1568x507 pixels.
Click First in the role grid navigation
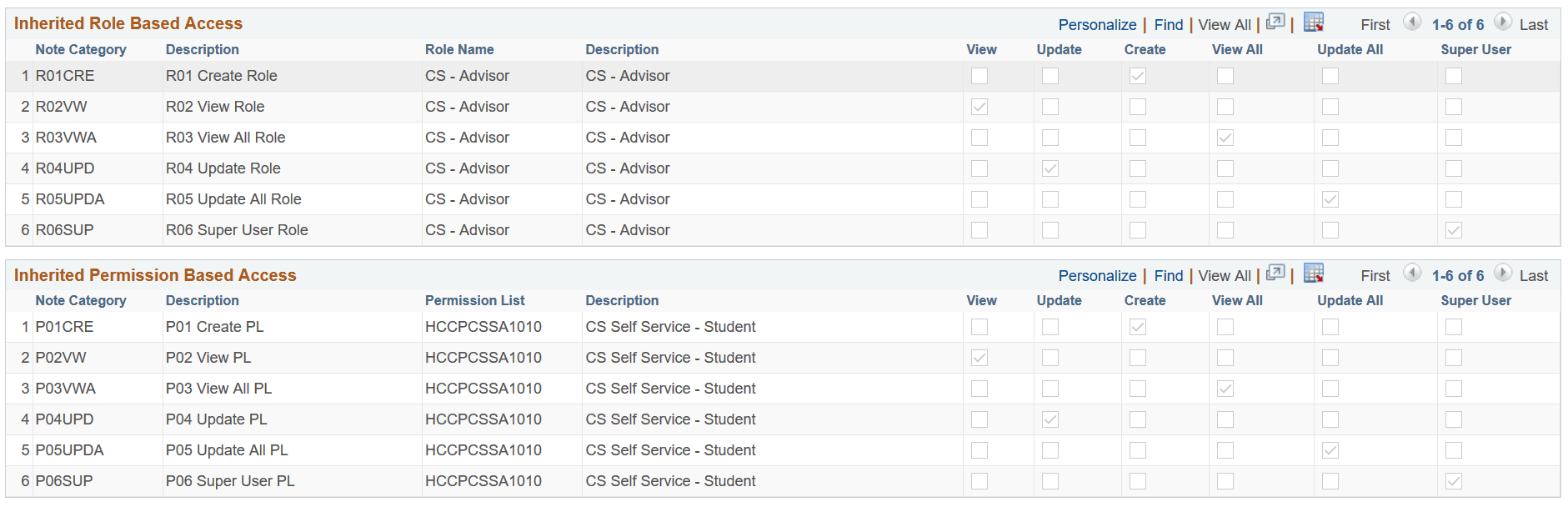(1375, 24)
